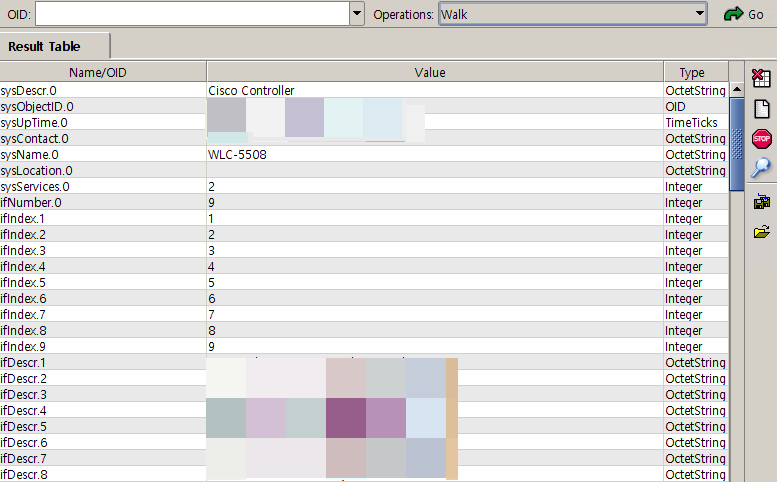The image size is (777, 482).
Task: Select the ifDescr.4 row
Action: point(364,410)
